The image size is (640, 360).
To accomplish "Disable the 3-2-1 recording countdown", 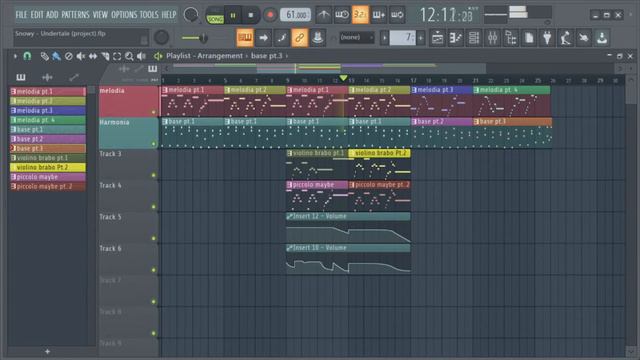I will [x=360, y=15].
